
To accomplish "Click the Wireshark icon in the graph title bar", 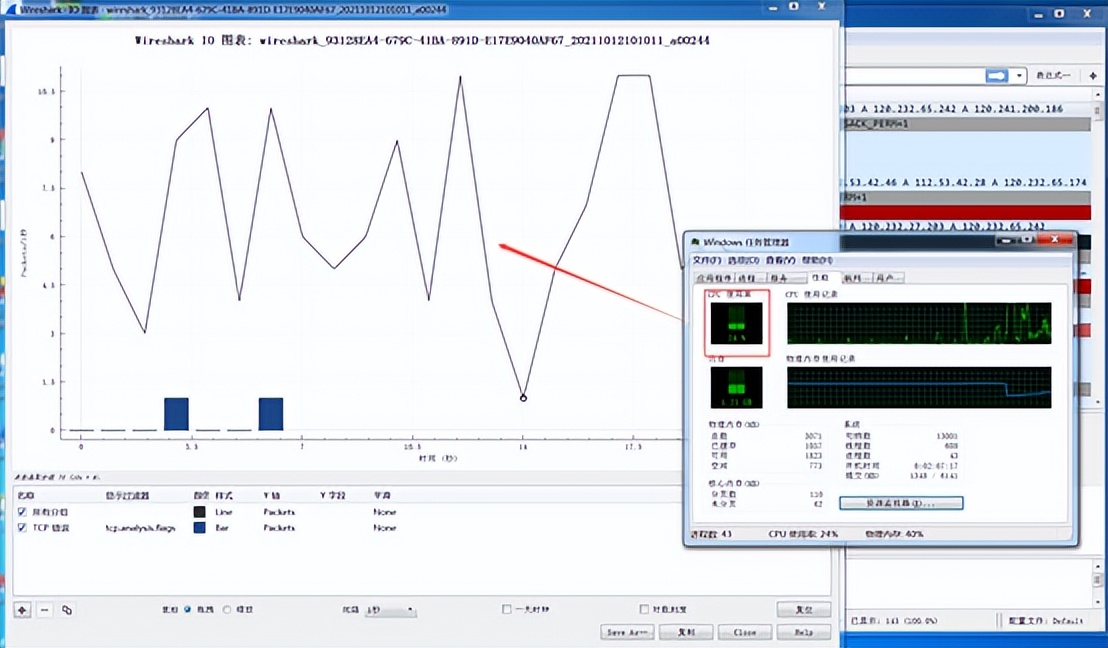I will pos(10,9).
